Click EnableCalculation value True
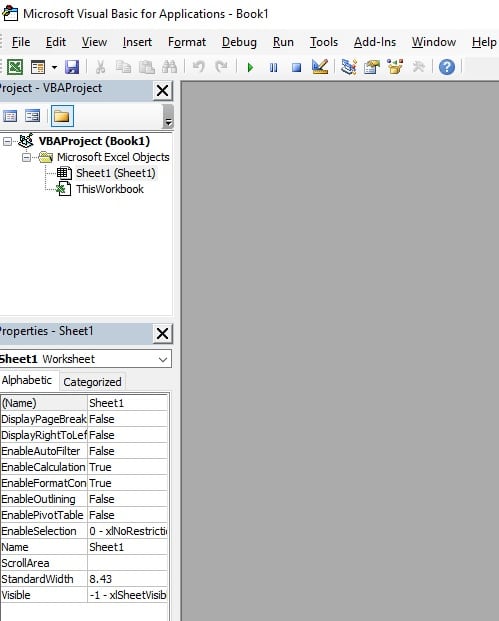This screenshot has height=621, width=499. coord(128,467)
